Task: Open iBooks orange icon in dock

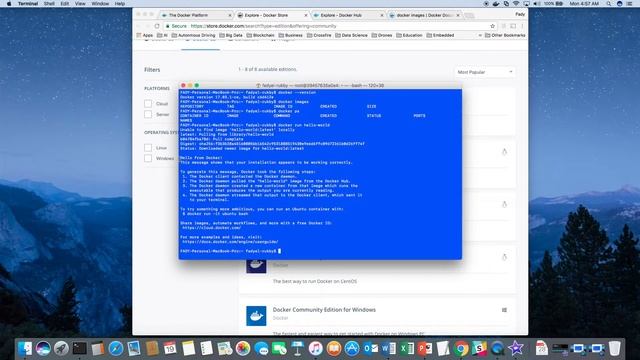Action: coord(333,348)
